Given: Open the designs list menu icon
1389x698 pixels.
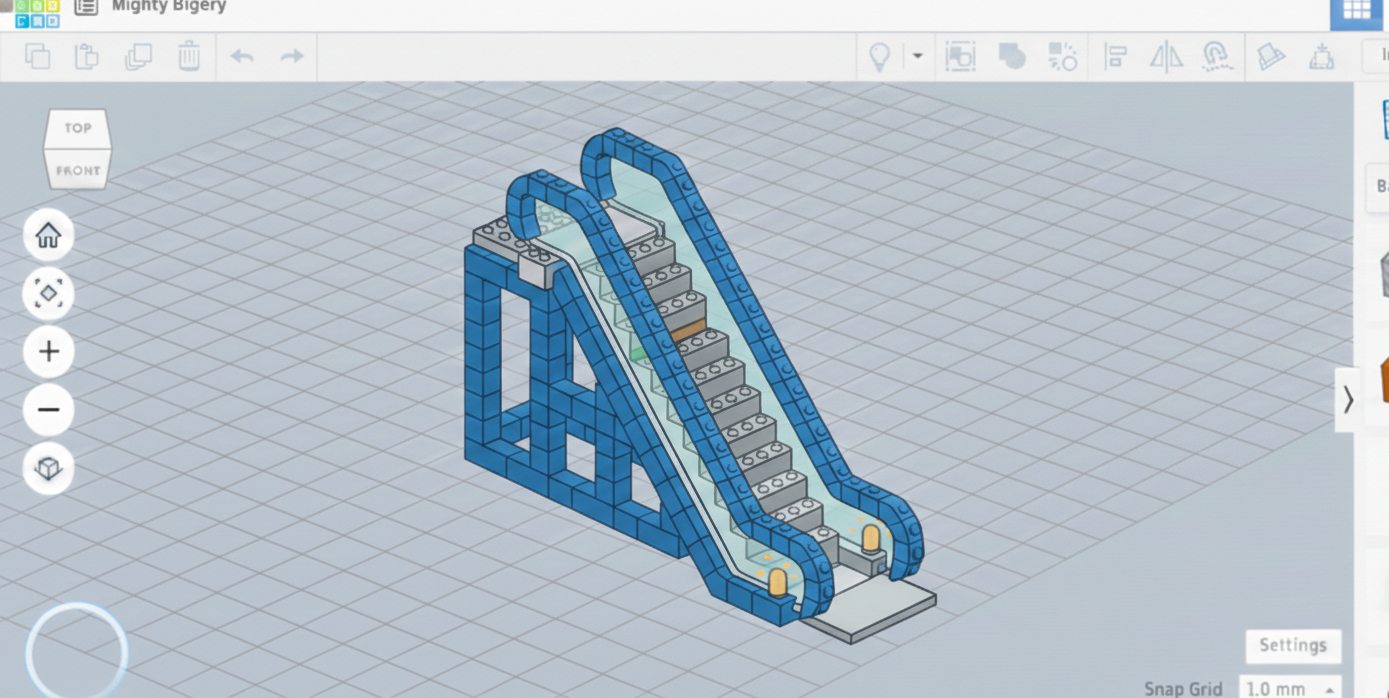Looking at the screenshot, I should coord(86,7).
